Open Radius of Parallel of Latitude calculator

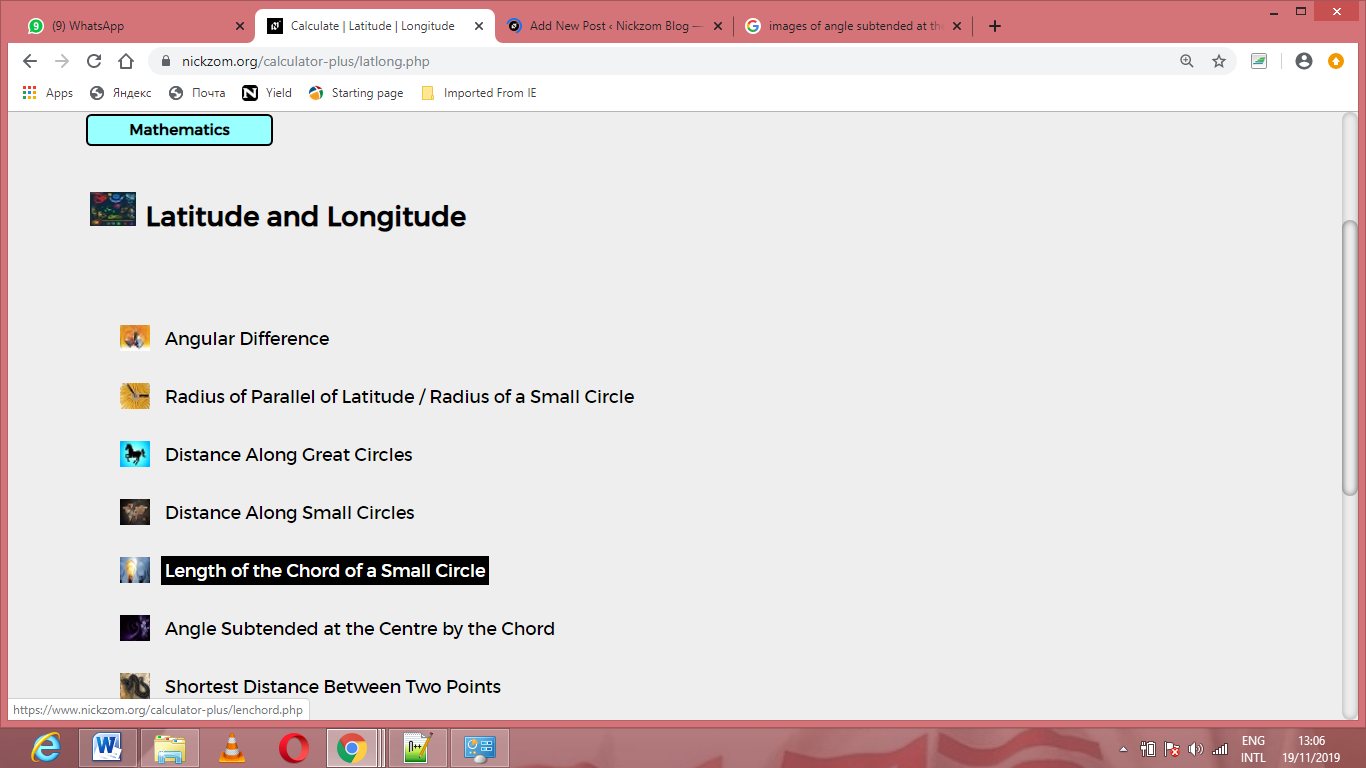coord(399,396)
